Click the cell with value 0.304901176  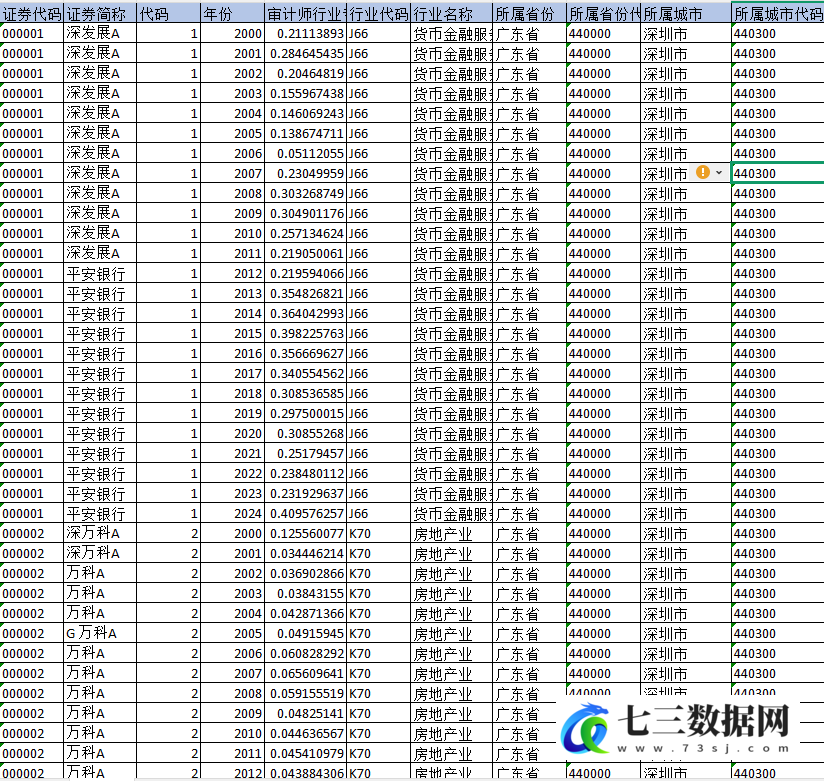[x=305, y=213]
